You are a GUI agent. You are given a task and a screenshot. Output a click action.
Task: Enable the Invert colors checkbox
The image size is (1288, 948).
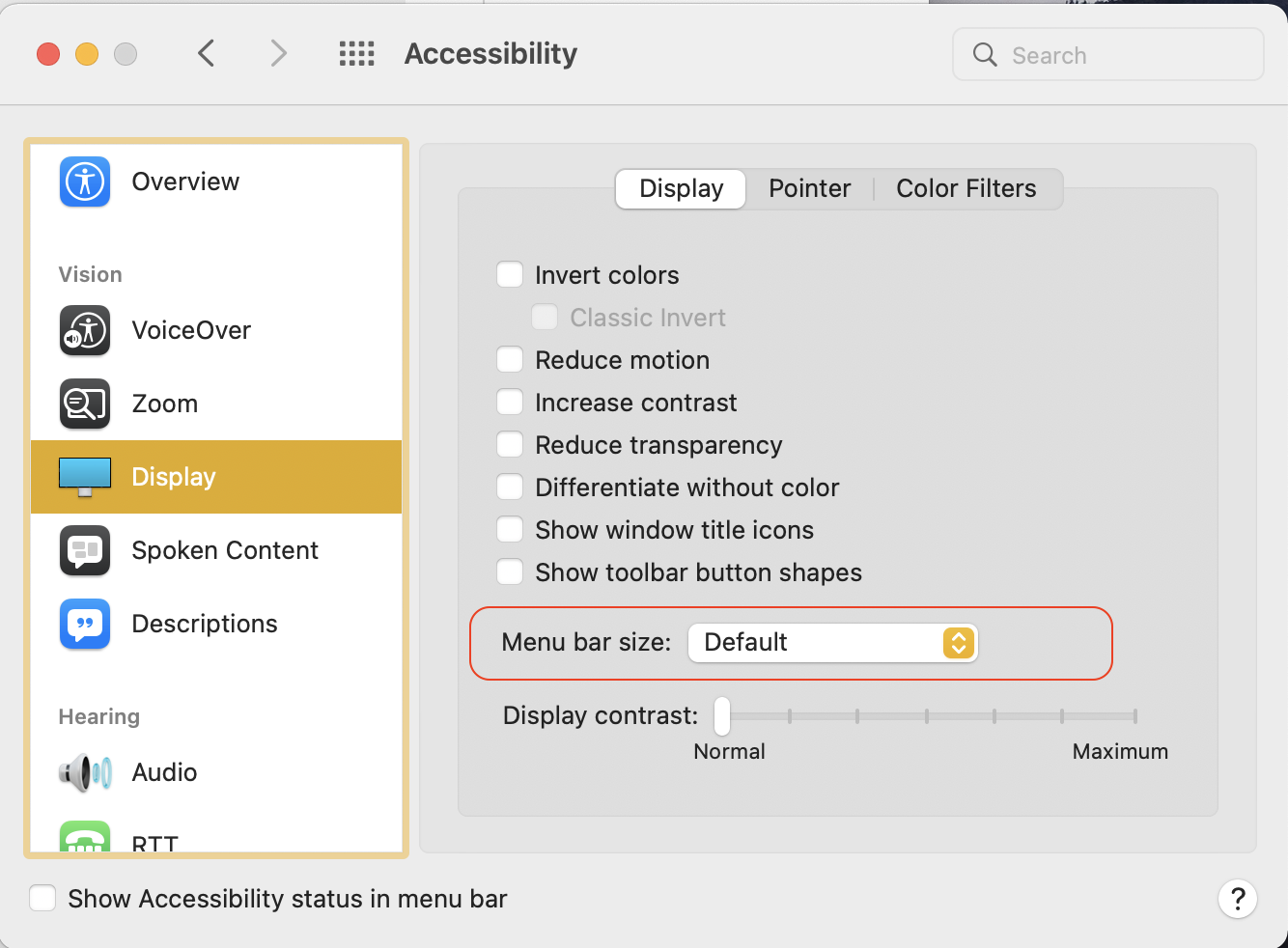tap(510, 275)
